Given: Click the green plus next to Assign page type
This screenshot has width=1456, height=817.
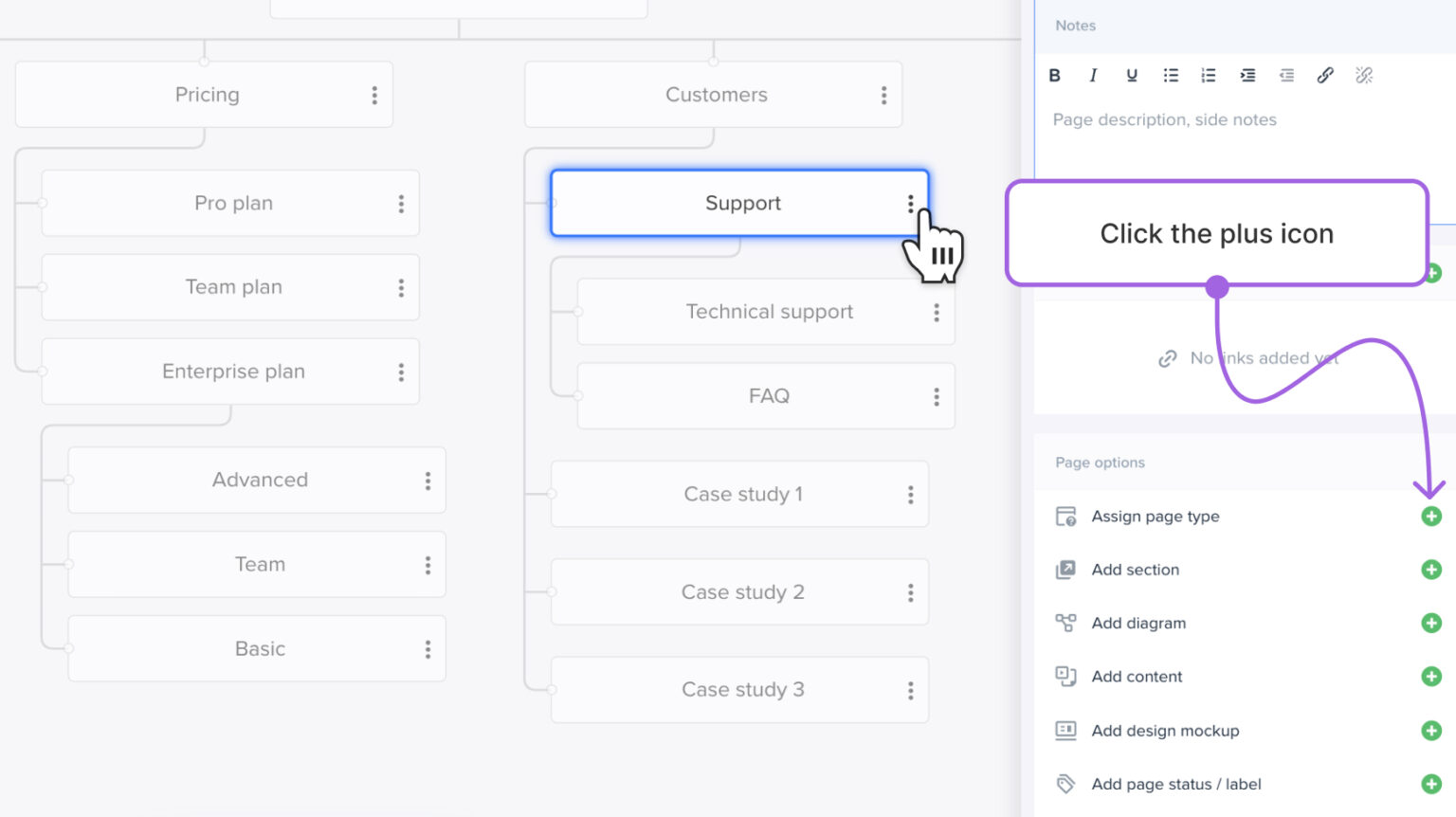Looking at the screenshot, I should click(x=1430, y=516).
